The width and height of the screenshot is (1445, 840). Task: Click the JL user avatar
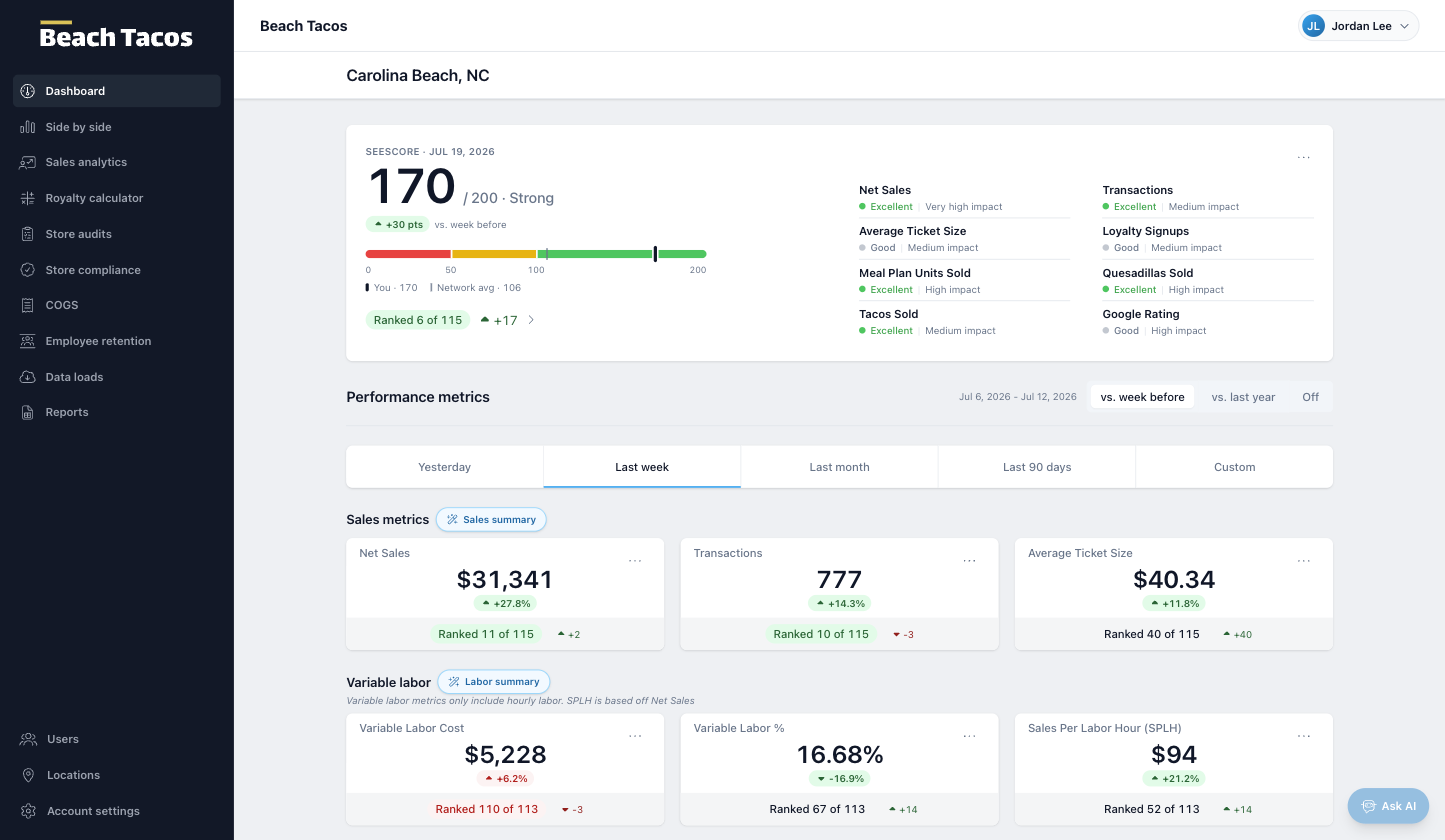coord(1314,26)
